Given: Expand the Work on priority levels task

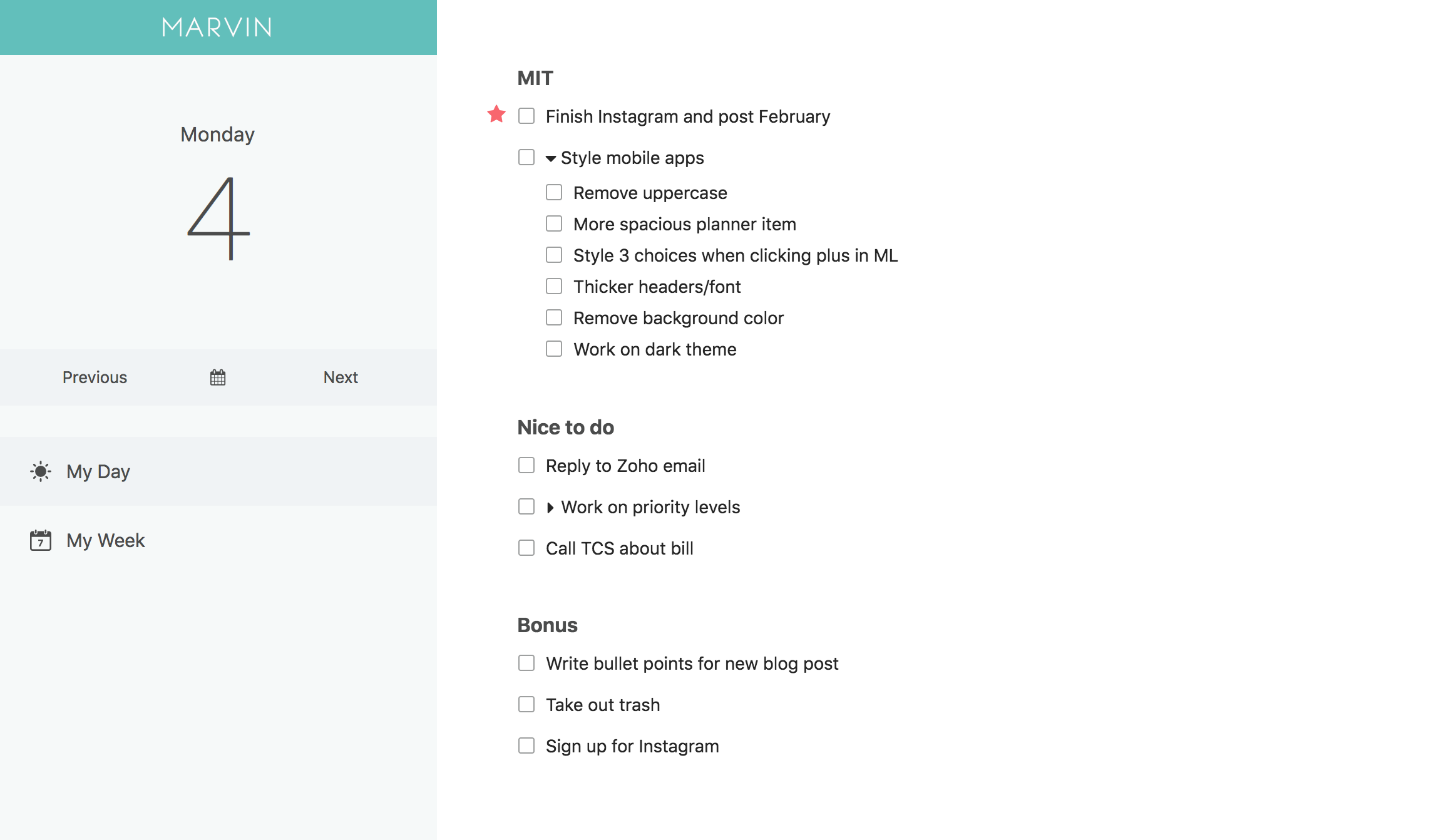Looking at the screenshot, I should click(550, 508).
